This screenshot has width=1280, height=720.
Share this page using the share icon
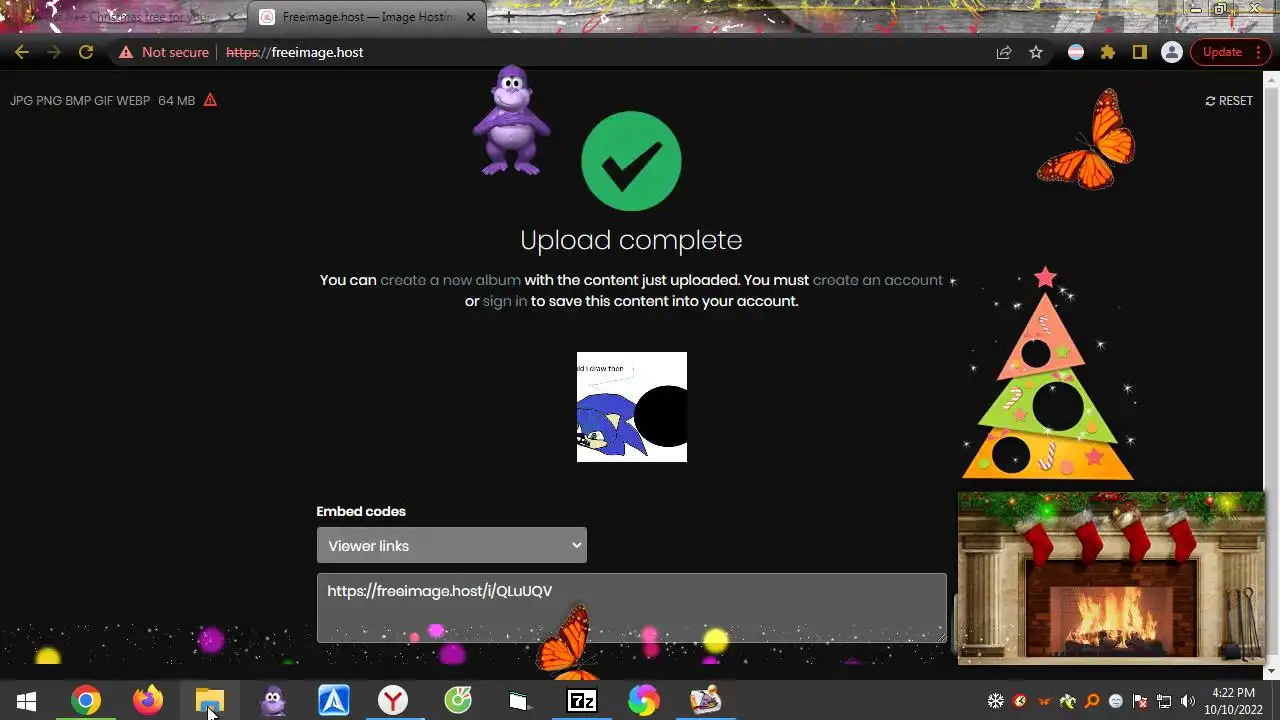(1004, 52)
